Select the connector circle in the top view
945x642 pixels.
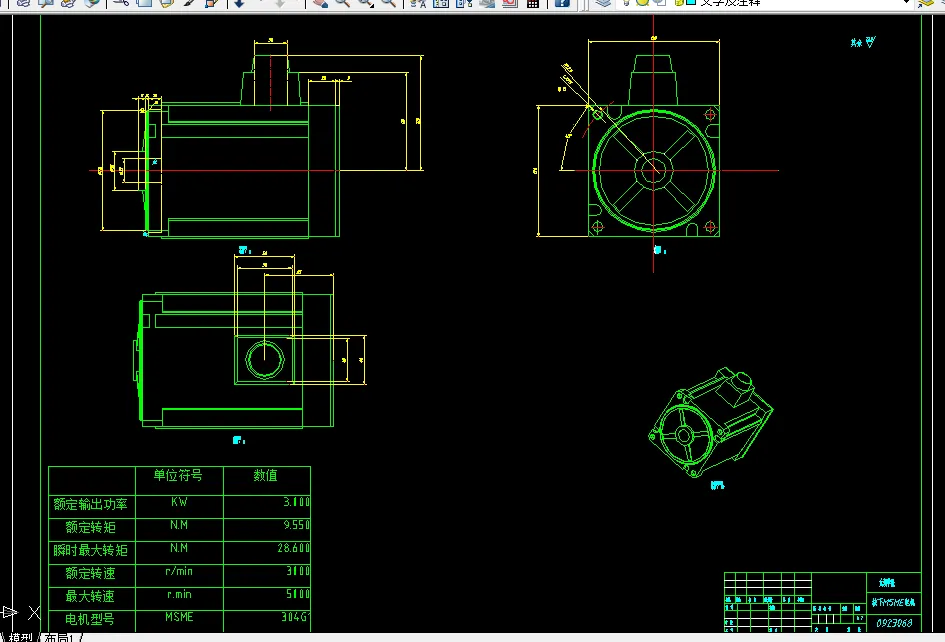tap(265, 360)
